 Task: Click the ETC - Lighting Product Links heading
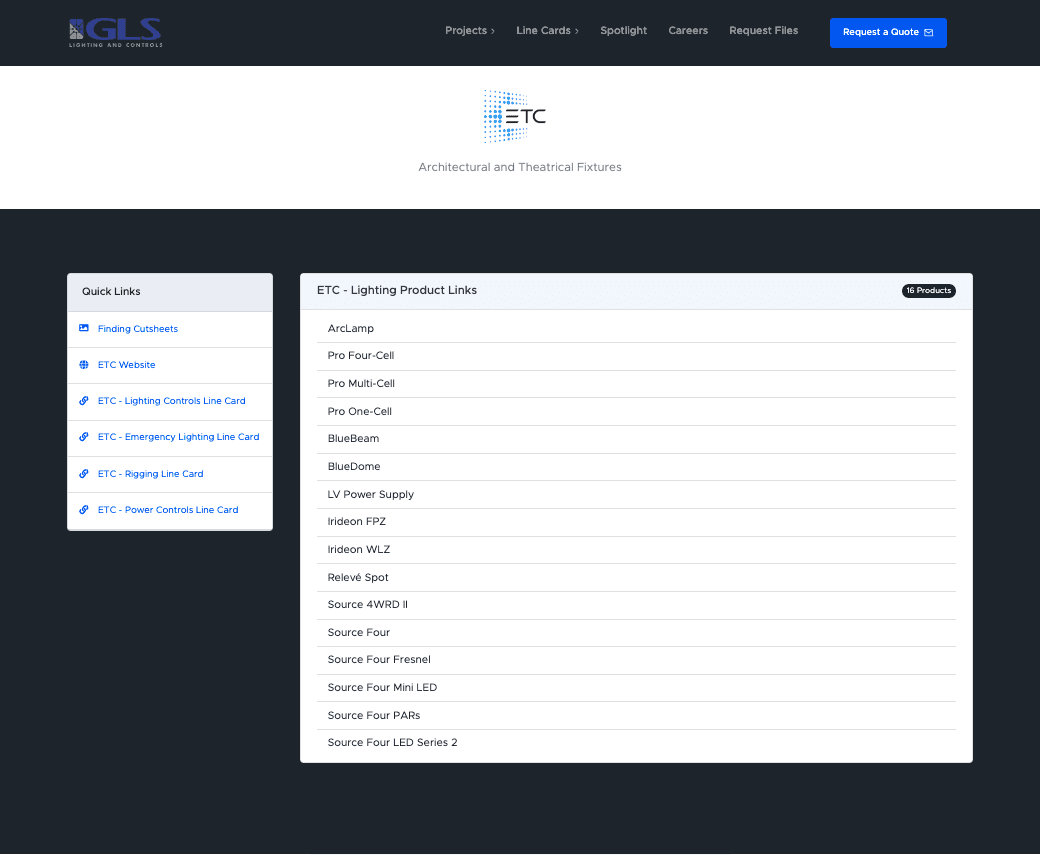(x=397, y=291)
